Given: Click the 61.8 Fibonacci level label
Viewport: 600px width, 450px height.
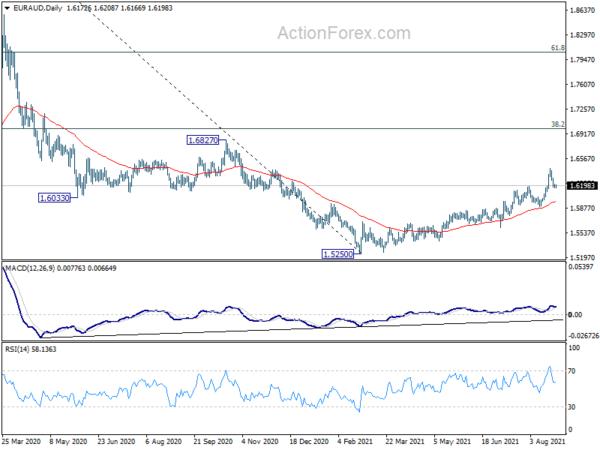Looking at the screenshot, I should 558,48.
